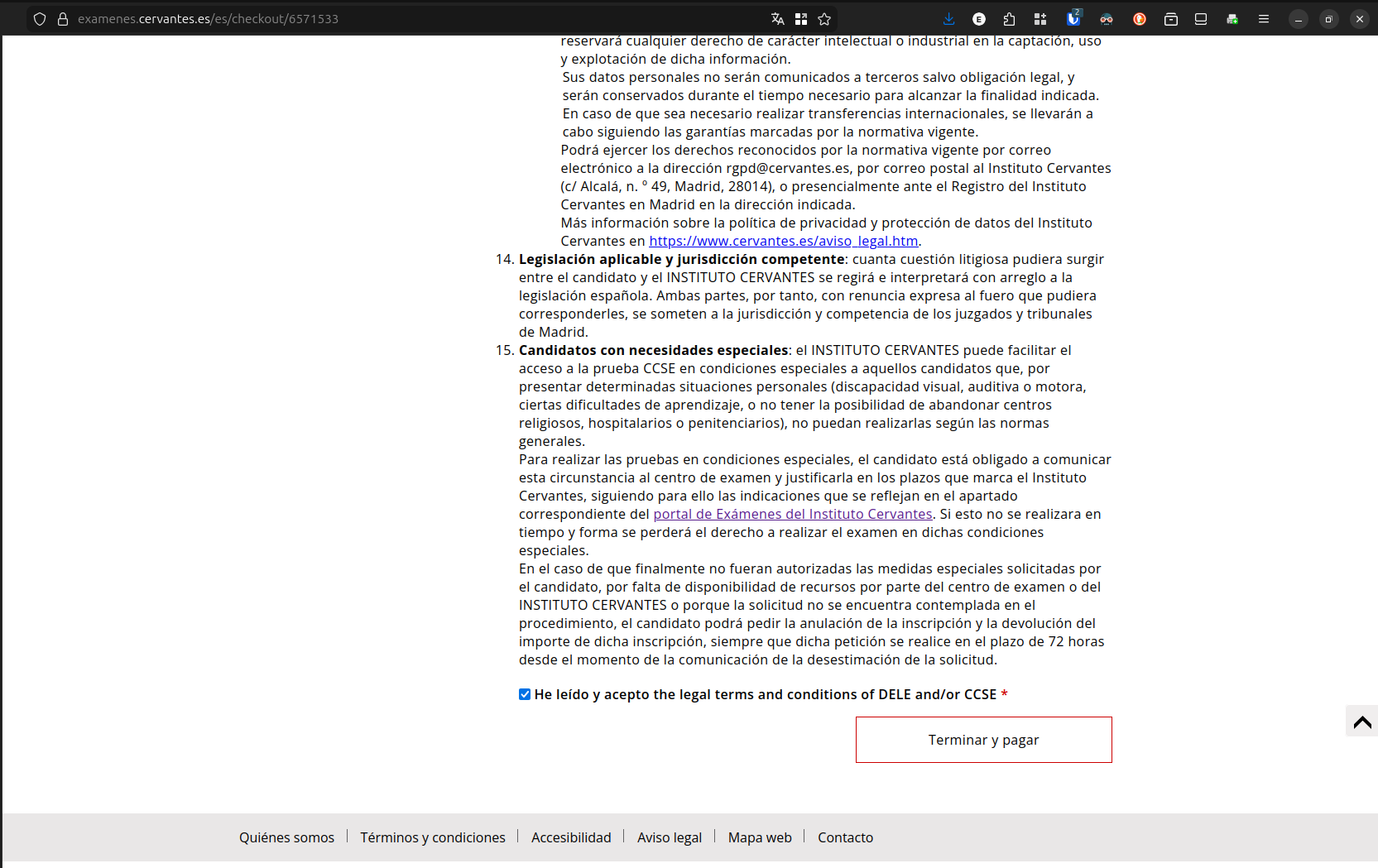Screen dimensions: 1378x868
Task: Follow portal de Exámenes del Instituto Cervantes link
Action: (x=792, y=514)
